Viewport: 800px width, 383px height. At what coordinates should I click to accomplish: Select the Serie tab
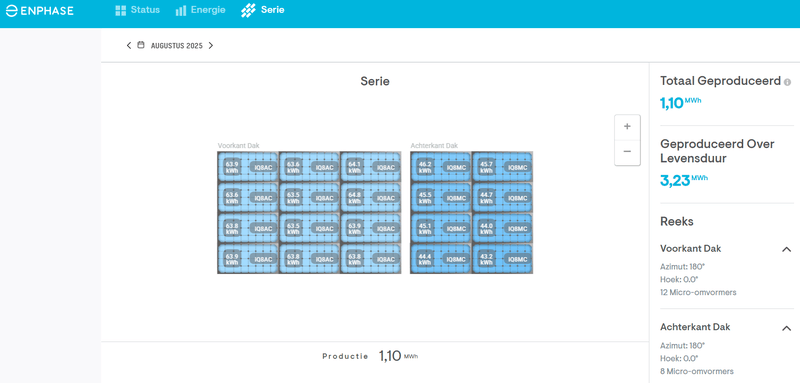(x=263, y=10)
